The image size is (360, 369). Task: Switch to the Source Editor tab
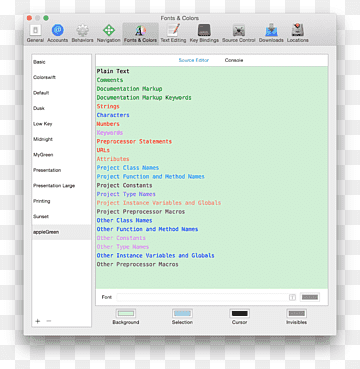point(194,60)
